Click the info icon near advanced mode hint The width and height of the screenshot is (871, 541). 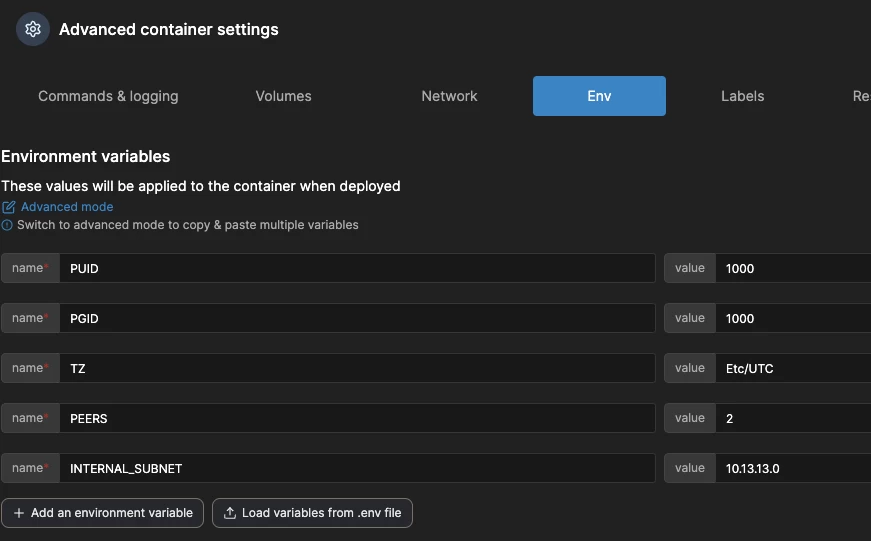8,225
